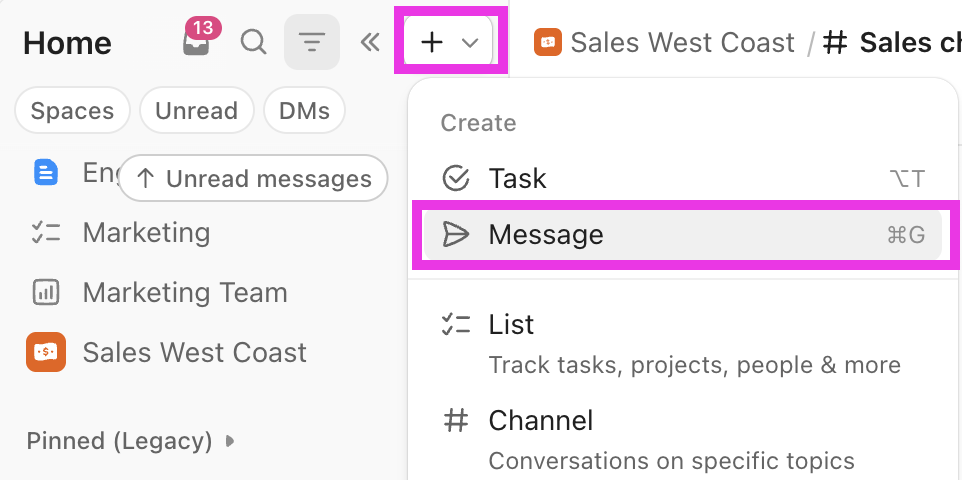Image resolution: width=962 pixels, height=480 pixels.
Task: Open Sales West Coast space icon in sidebar
Action: [45, 352]
